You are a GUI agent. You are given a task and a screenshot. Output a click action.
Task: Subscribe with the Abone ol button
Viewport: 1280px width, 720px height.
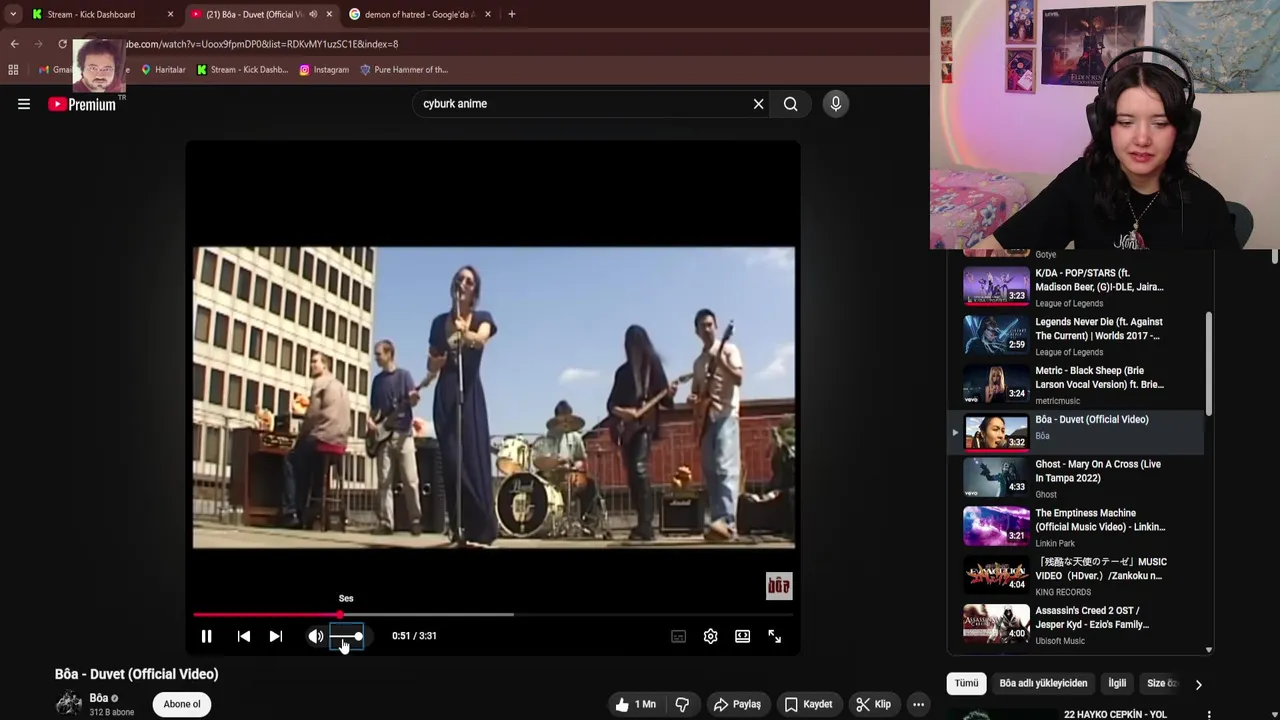pyautogui.click(x=182, y=704)
